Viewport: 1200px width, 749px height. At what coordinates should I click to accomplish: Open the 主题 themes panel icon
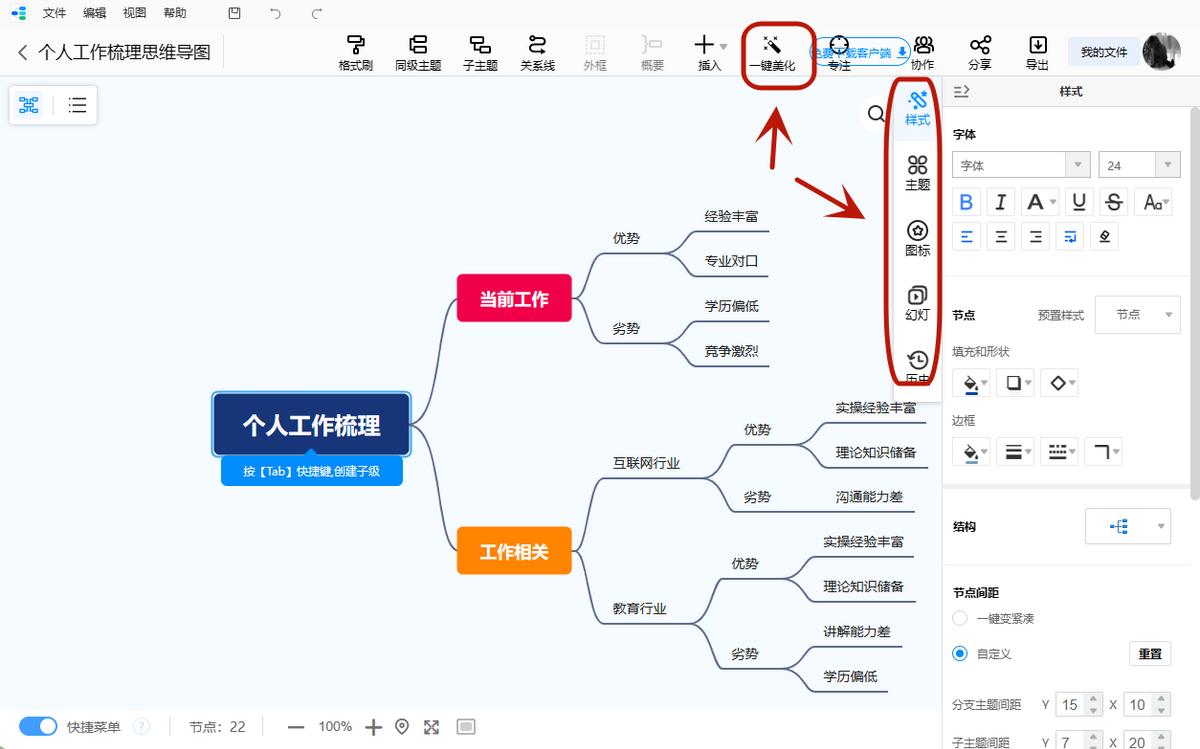coord(917,172)
